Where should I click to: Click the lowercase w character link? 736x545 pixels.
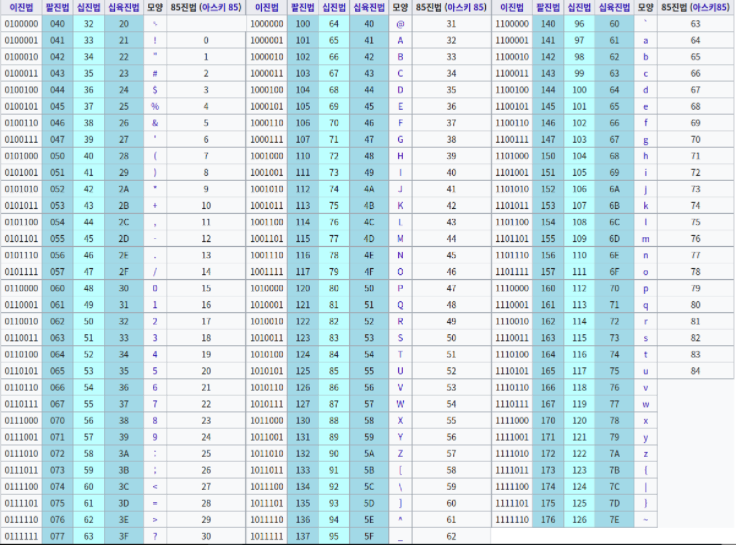point(645,404)
